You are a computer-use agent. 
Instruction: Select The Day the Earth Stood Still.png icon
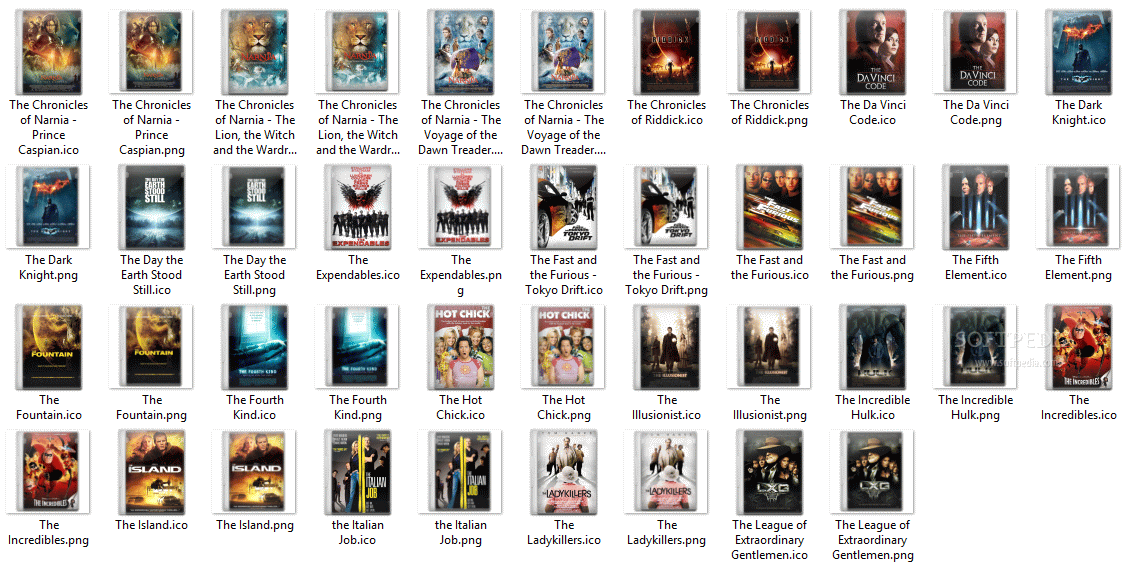point(254,207)
